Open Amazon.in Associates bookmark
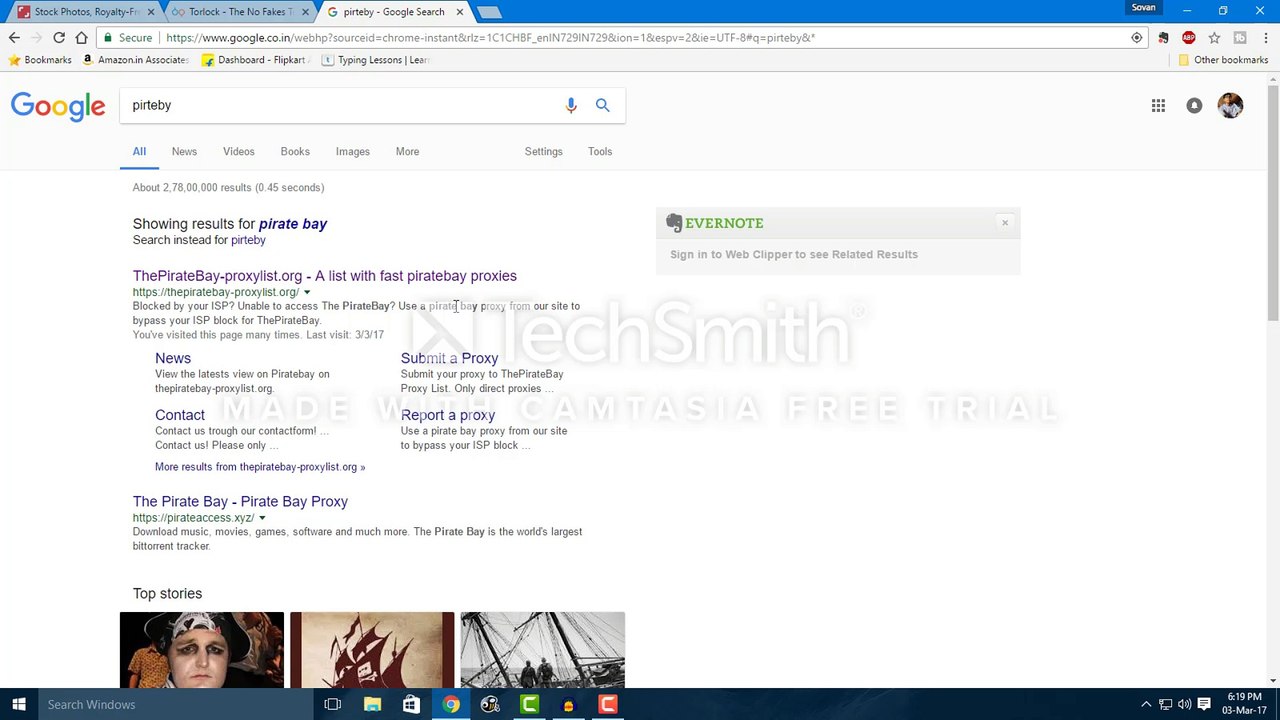This screenshot has width=1280, height=720. (135, 60)
